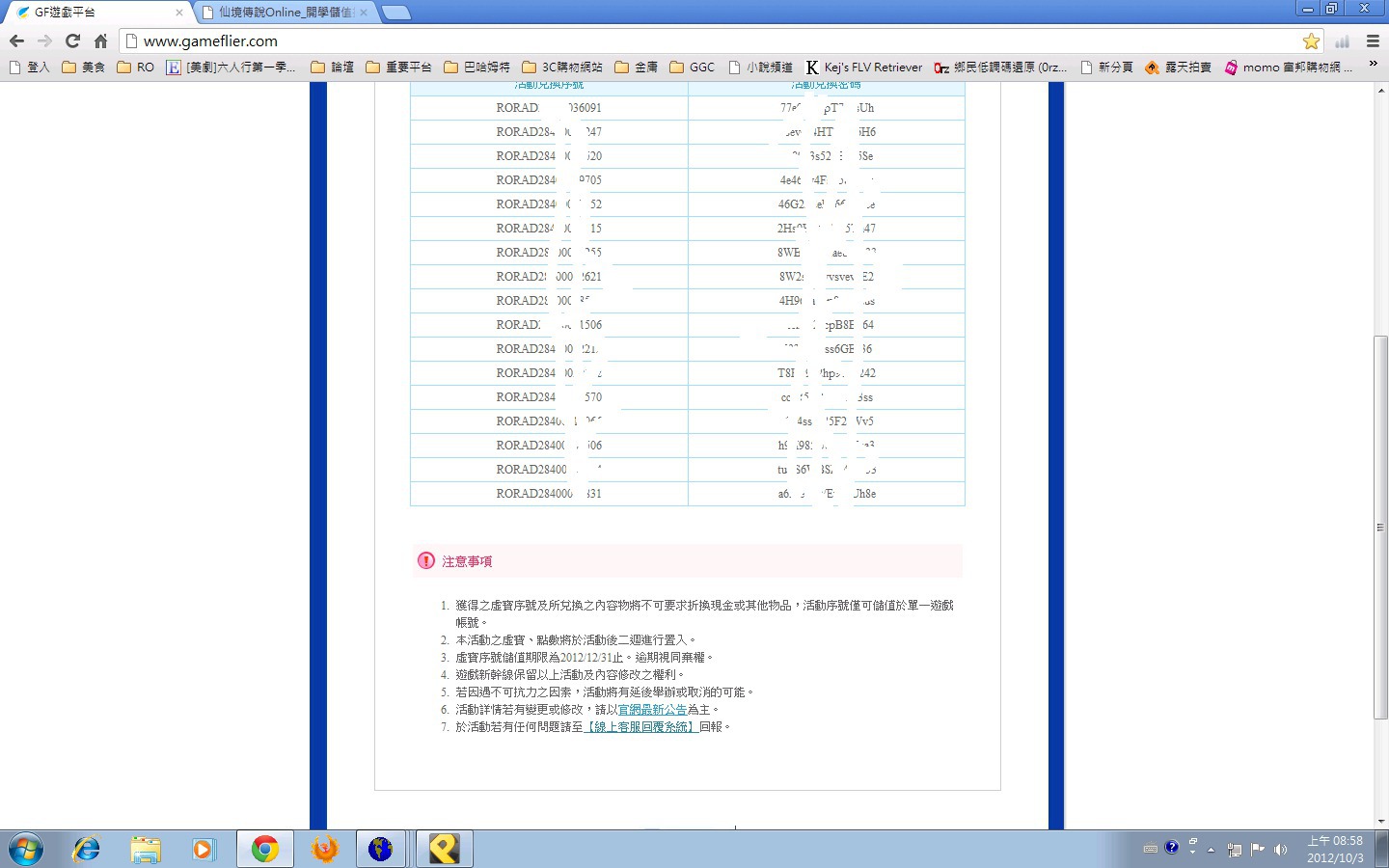Screen dimensions: 1389x868
Task: Open the 美食 bookmark folder
Action: point(83,68)
